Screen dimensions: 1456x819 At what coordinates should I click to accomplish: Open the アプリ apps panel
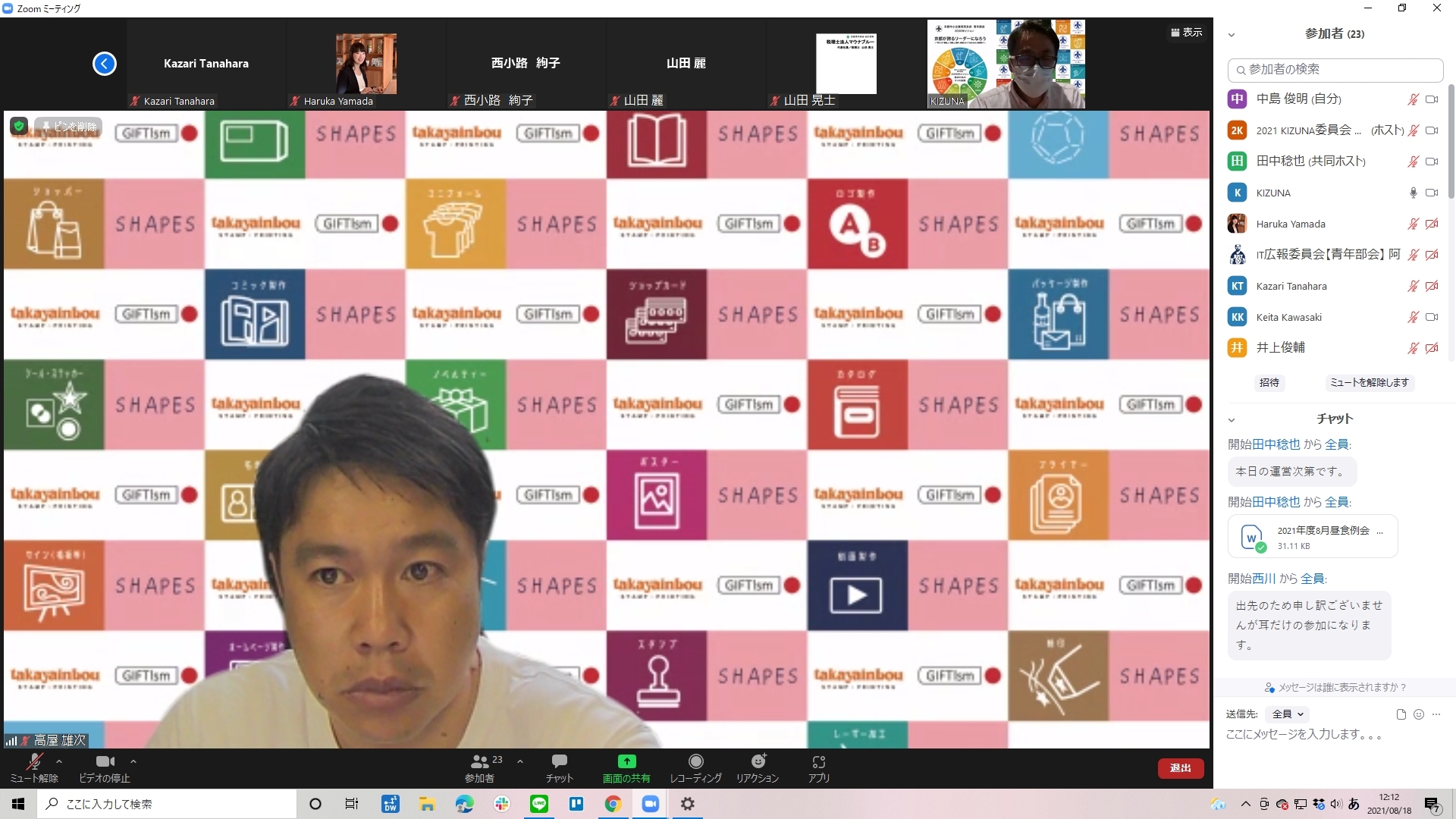tap(818, 767)
